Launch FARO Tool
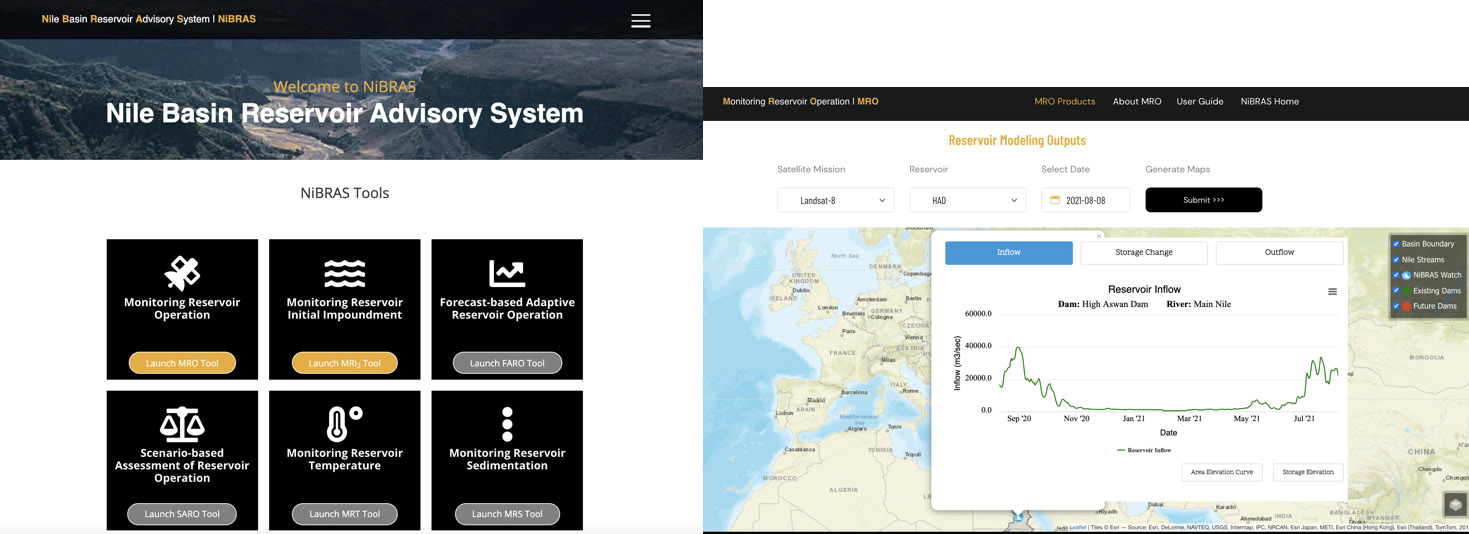Image resolution: width=1469 pixels, height=534 pixels. [x=507, y=363]
